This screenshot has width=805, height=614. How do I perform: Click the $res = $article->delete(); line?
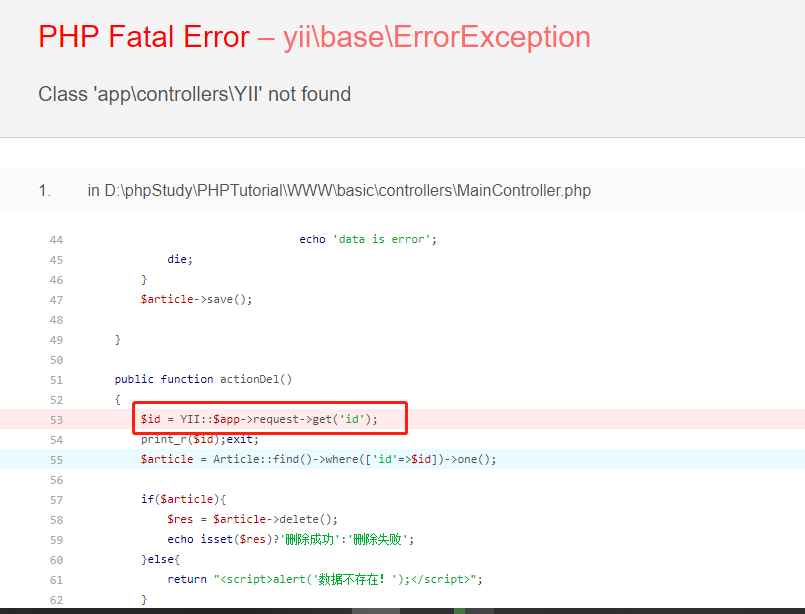pos(253,519)
